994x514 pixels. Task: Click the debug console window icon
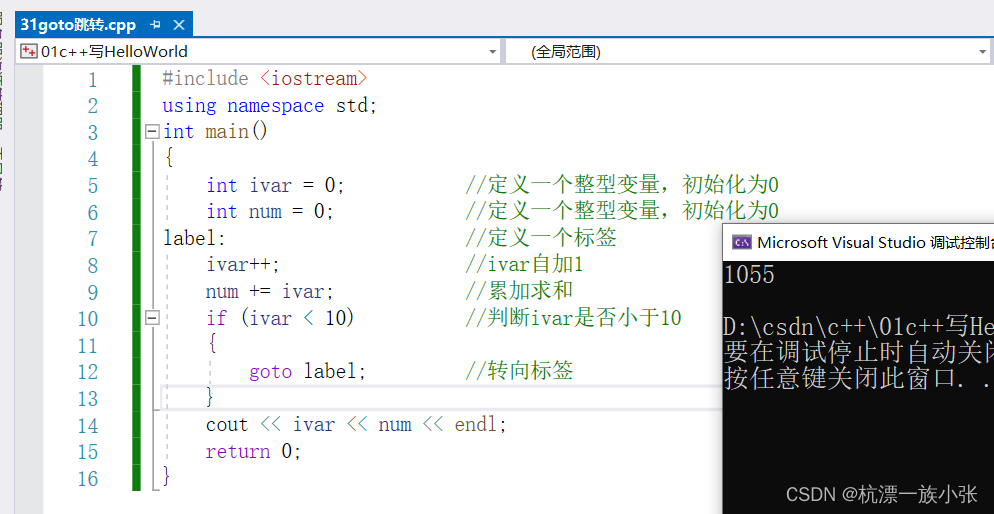[x=742, y=243]
